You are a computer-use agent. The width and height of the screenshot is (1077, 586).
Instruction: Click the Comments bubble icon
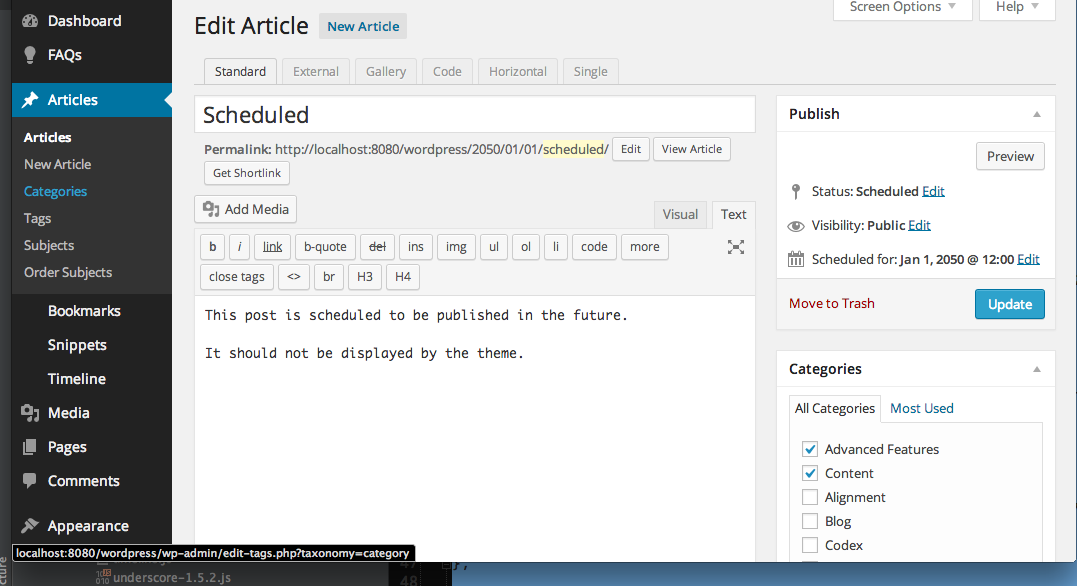[30, 480]
